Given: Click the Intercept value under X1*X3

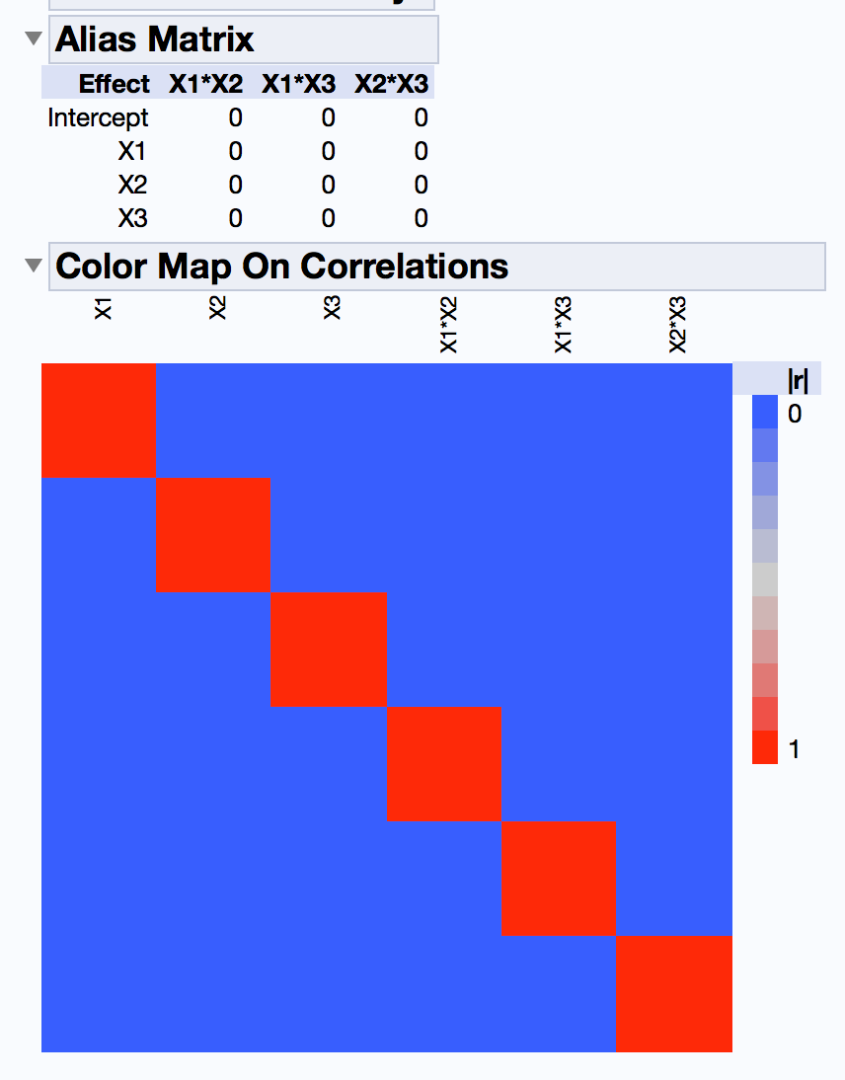Looking at the screenshot, I should tap(328, 118).
